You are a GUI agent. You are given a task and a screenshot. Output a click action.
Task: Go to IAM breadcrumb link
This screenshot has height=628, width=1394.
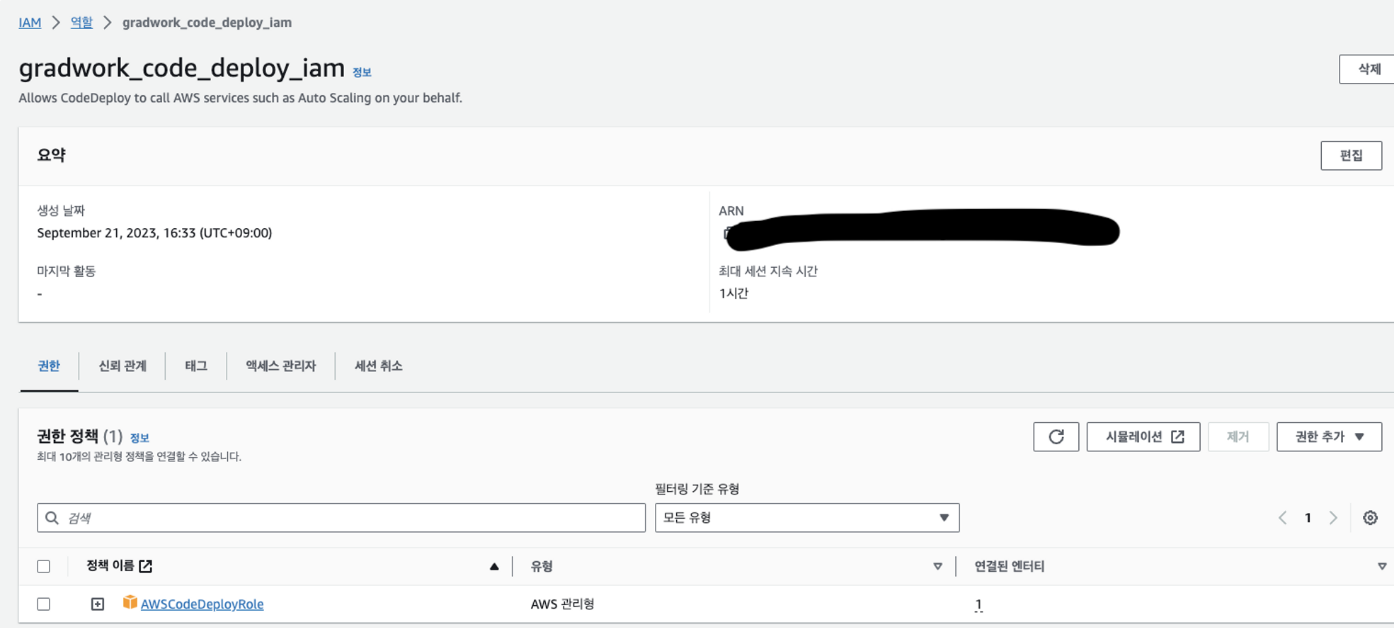tap(30, 22)
